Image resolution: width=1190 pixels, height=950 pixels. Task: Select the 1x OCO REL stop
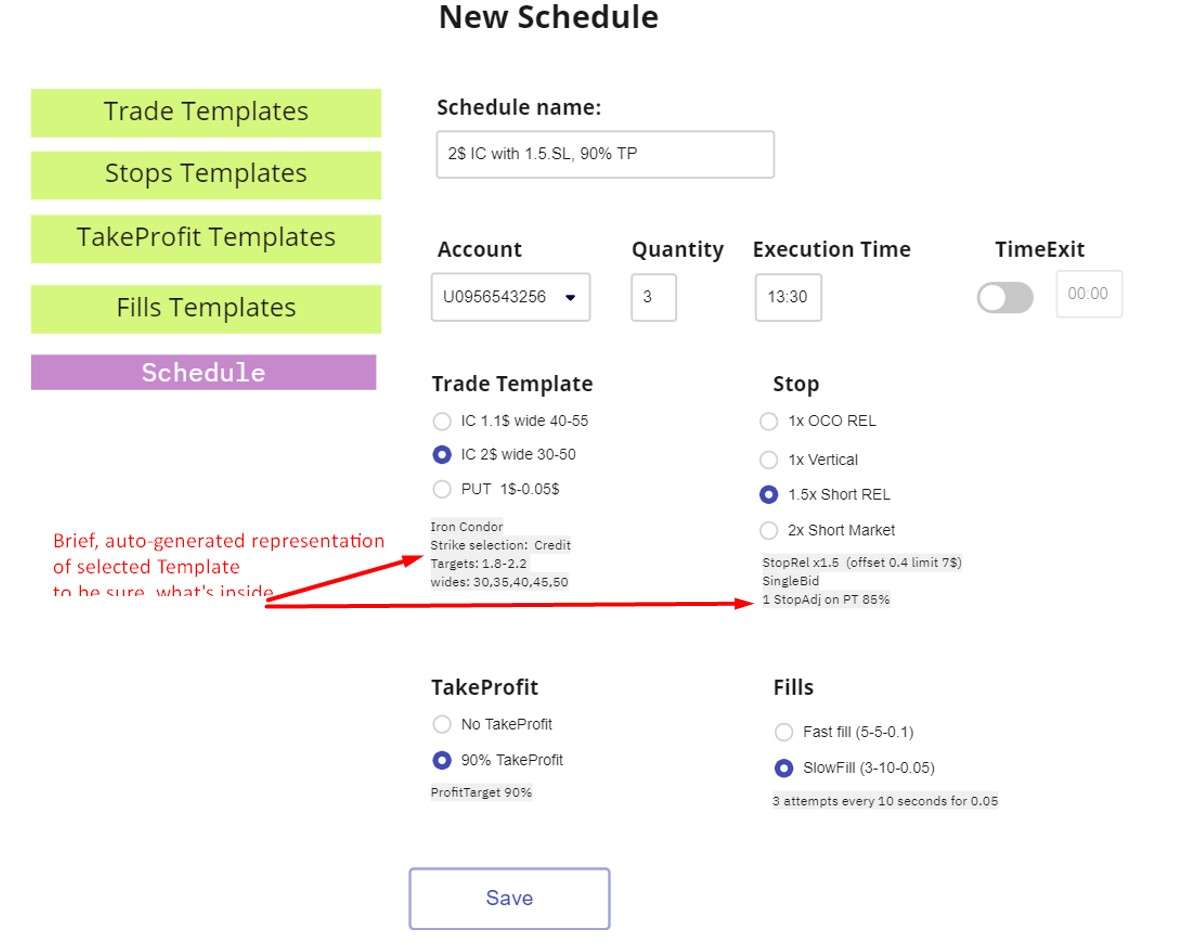[x=768, y=421]
